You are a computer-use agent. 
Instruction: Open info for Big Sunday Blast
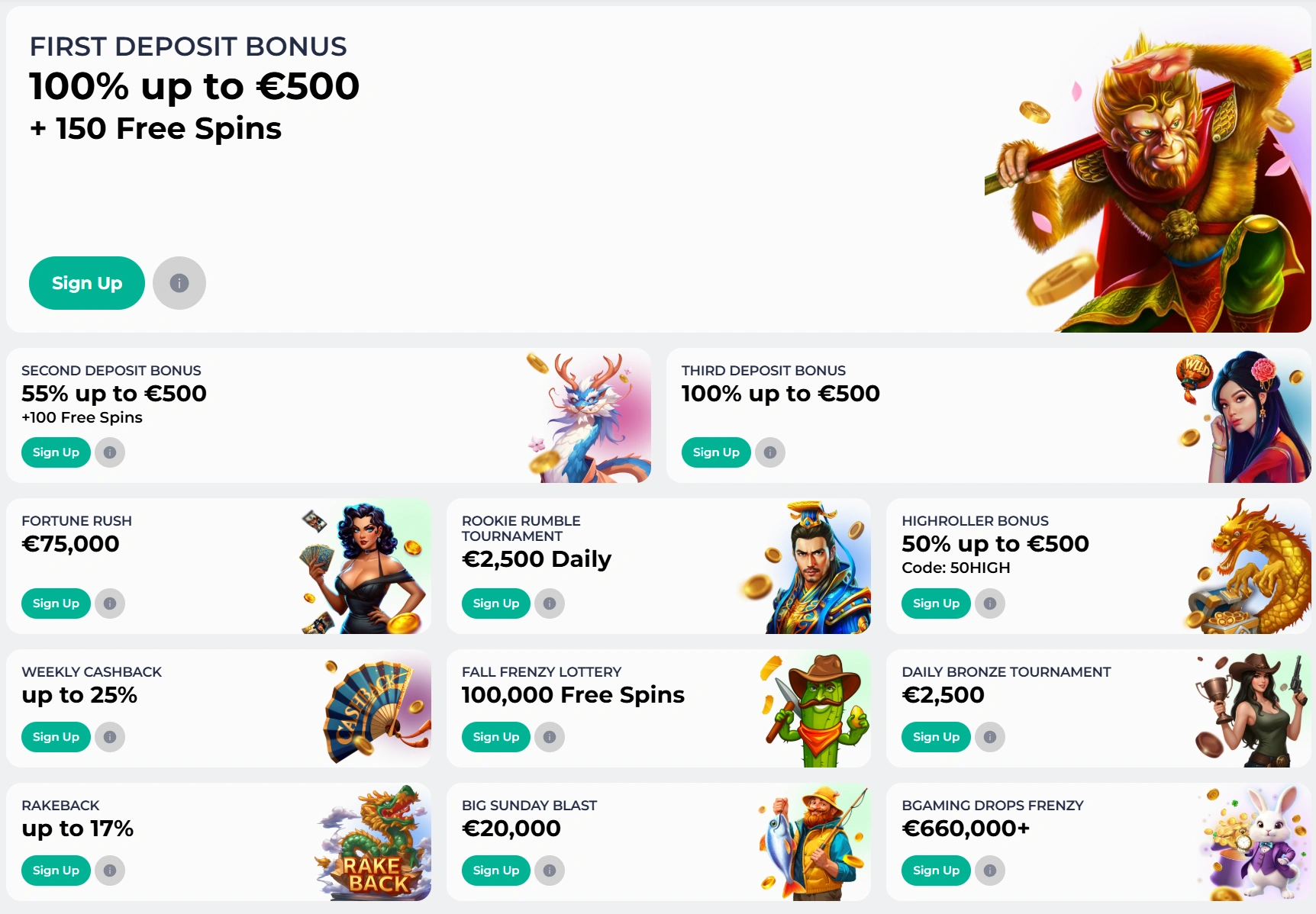(x=550, y=870)
